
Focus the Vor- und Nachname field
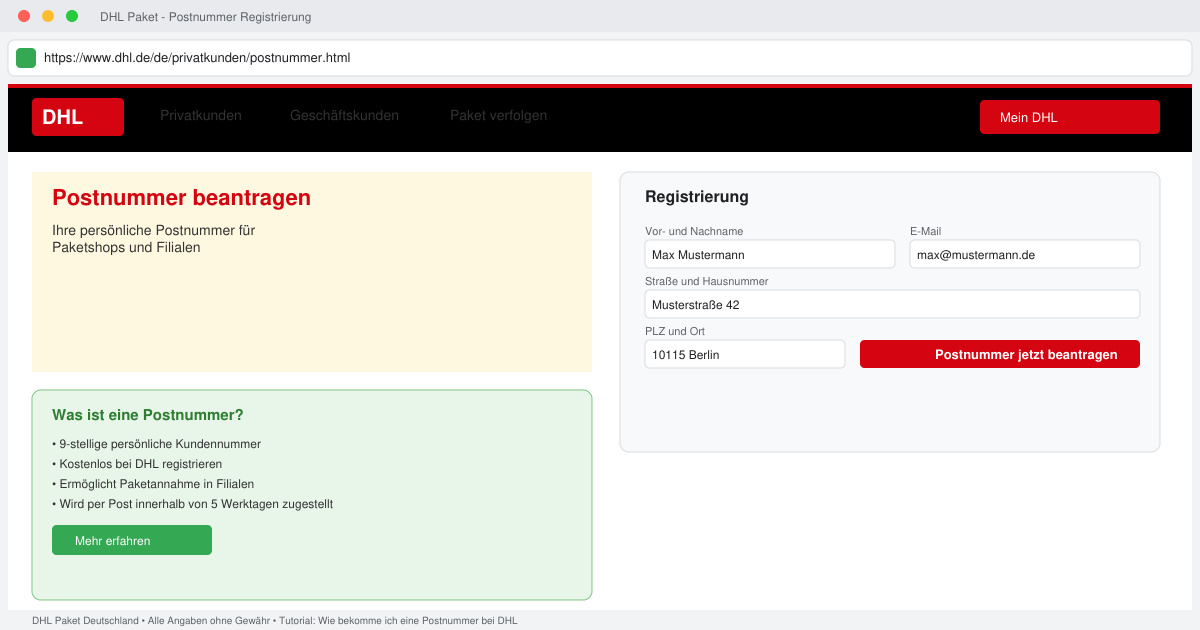point(770,254)
